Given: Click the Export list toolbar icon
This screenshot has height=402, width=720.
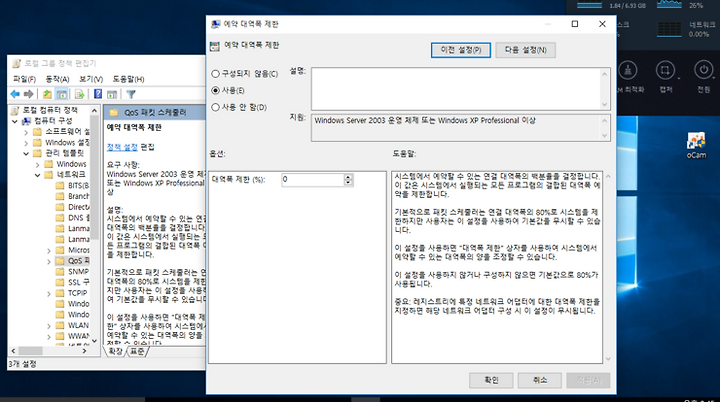Looking at the screenshot, I should click(x=79, y=94).
